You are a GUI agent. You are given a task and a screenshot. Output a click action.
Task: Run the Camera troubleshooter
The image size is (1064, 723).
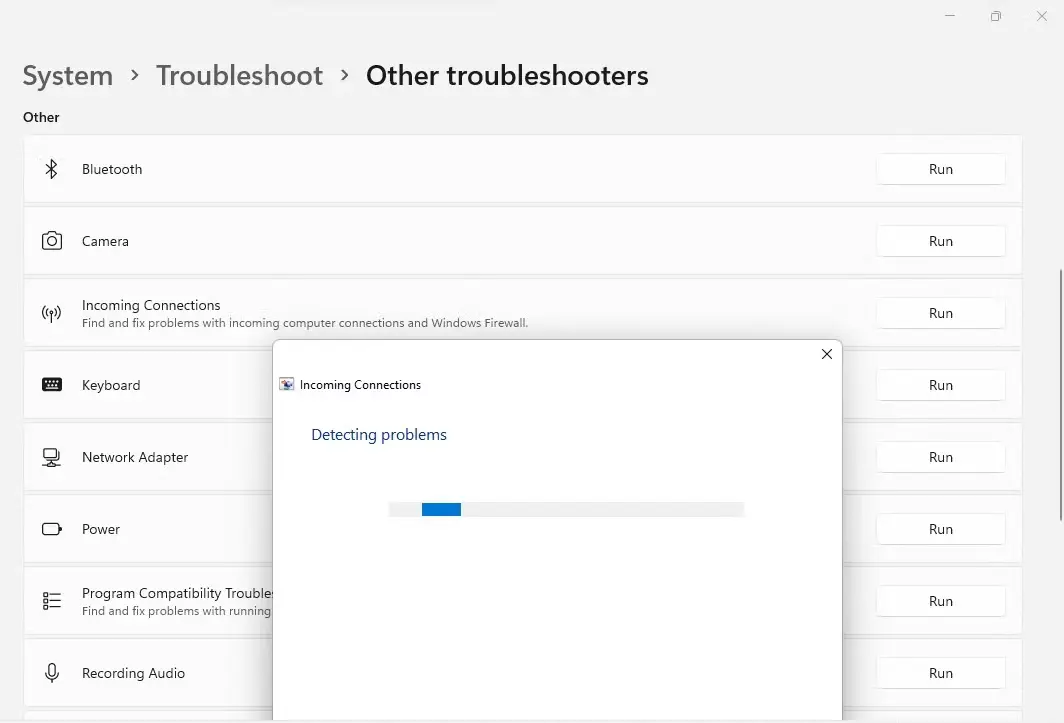[940, 241]
